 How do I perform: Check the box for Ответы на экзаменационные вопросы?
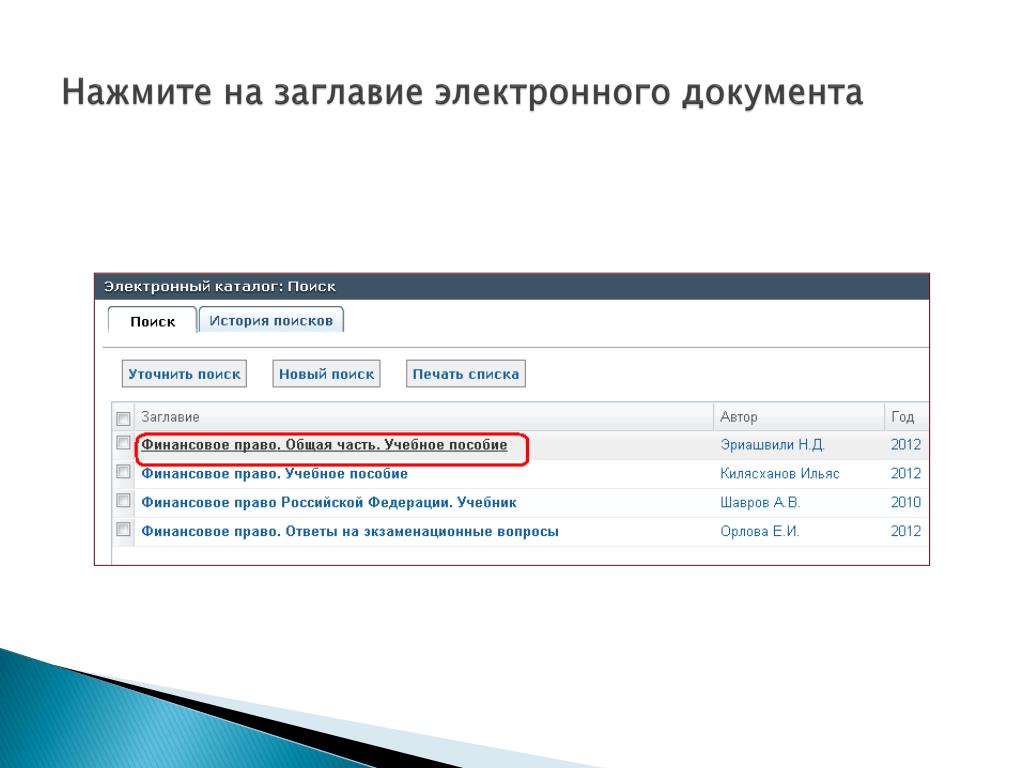[123, 529]
